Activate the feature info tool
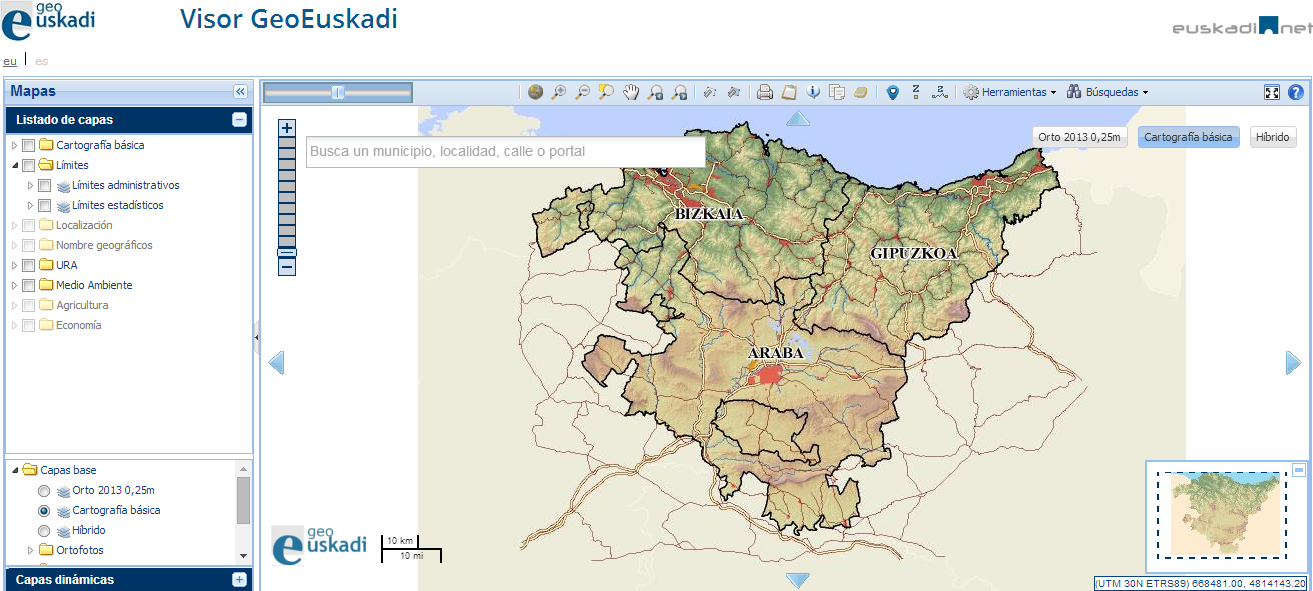Viewport: 1313px width, 591px height. pyautogui.click(x=813, y=92)
